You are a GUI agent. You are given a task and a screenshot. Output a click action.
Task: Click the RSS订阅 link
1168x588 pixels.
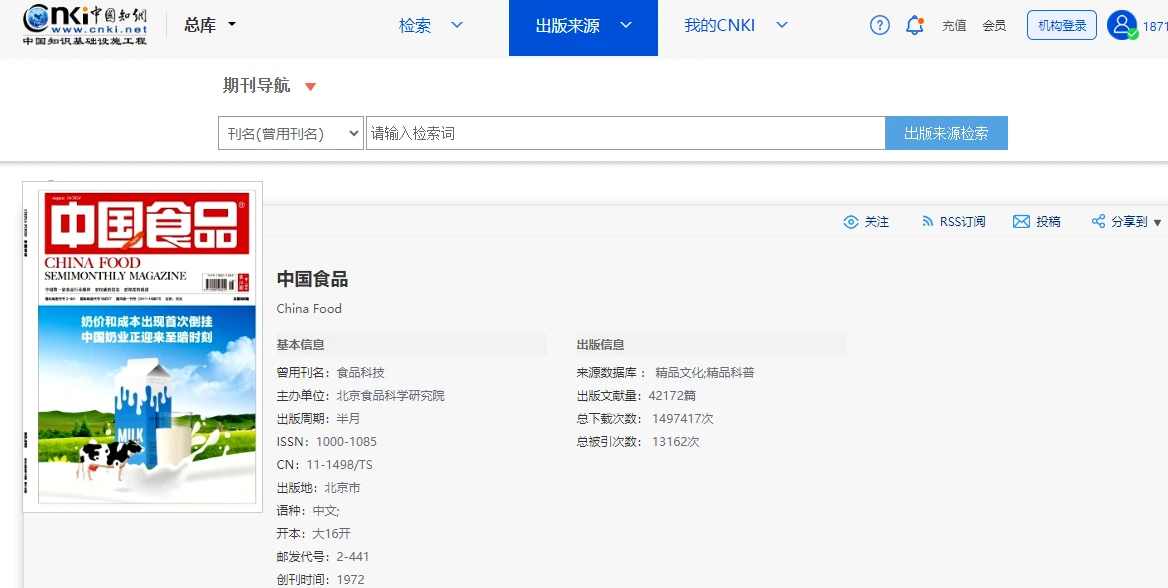click(962, 221)
